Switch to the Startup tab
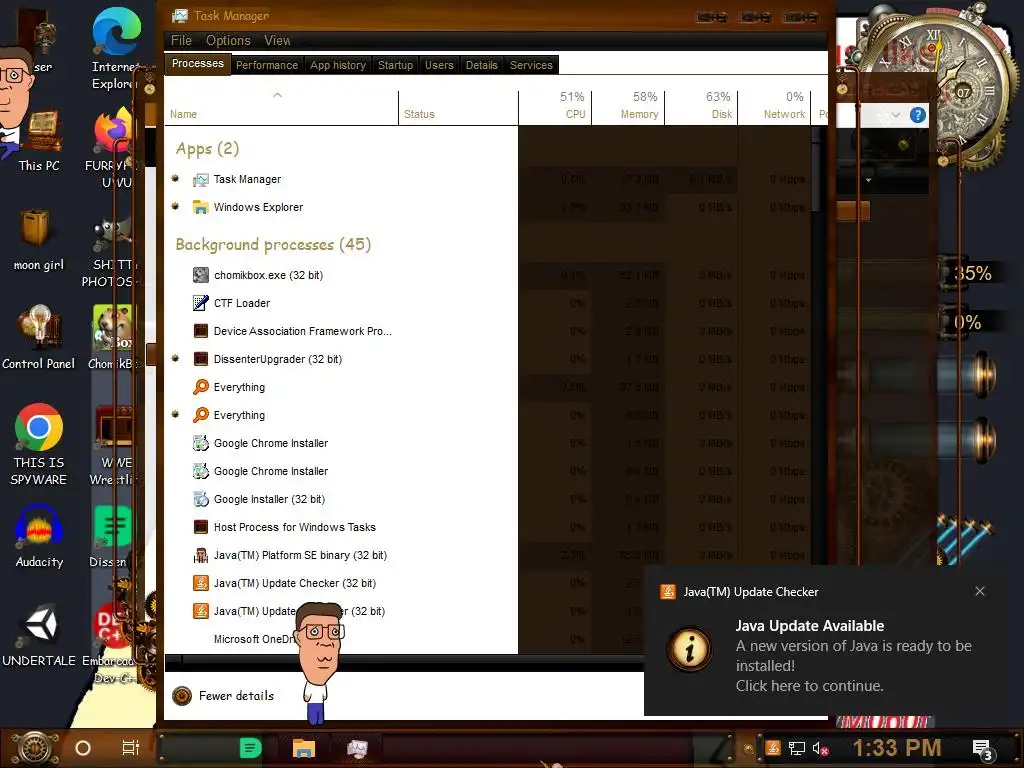 pos(395,65)
